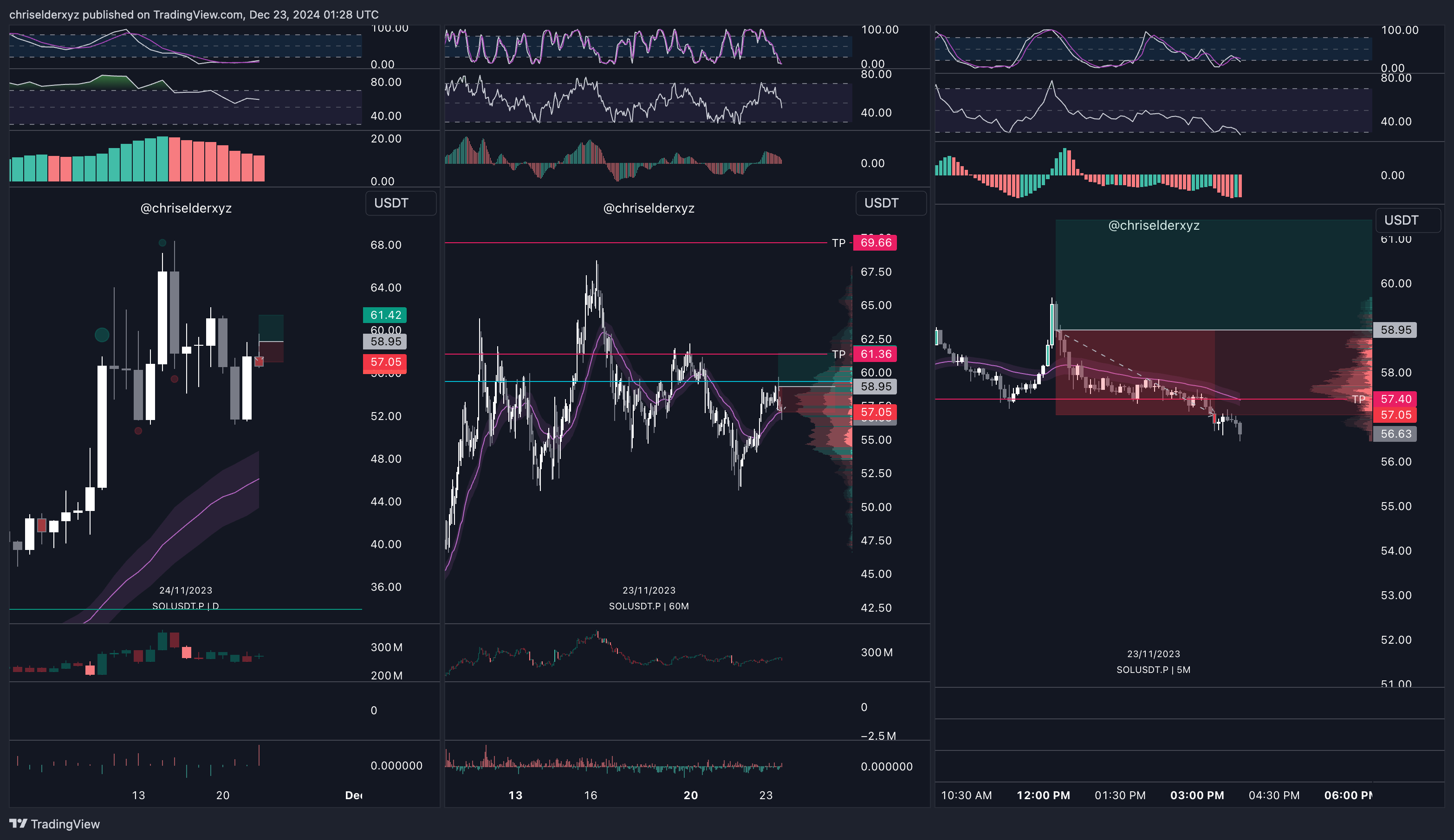Screen dimensions: 1454x840
Task: Click the large teal circle marker on daily chart
Action: tap(102, 335)
